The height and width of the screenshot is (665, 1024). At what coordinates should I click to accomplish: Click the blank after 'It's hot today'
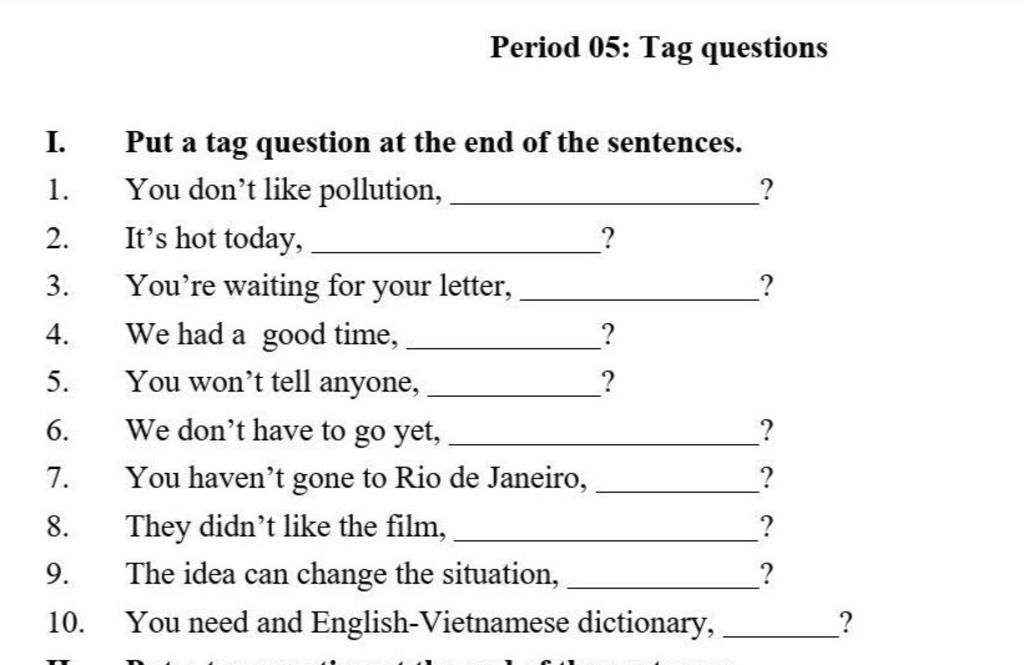[456, 246]
